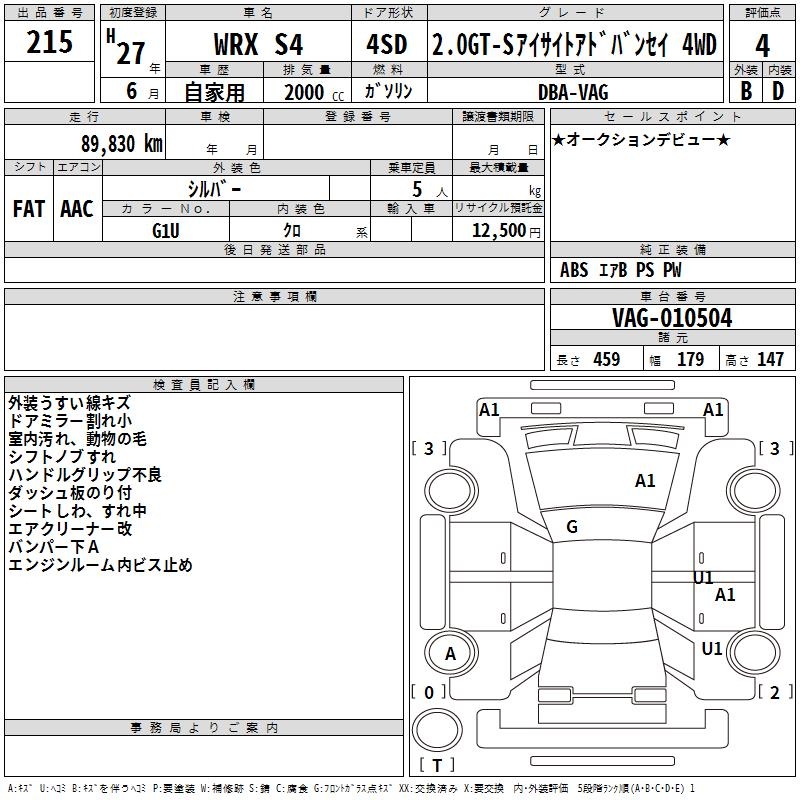This screenshot has width=800, height=800.
Task: Click inspector note バンパー下A
Action: (54, 547)
